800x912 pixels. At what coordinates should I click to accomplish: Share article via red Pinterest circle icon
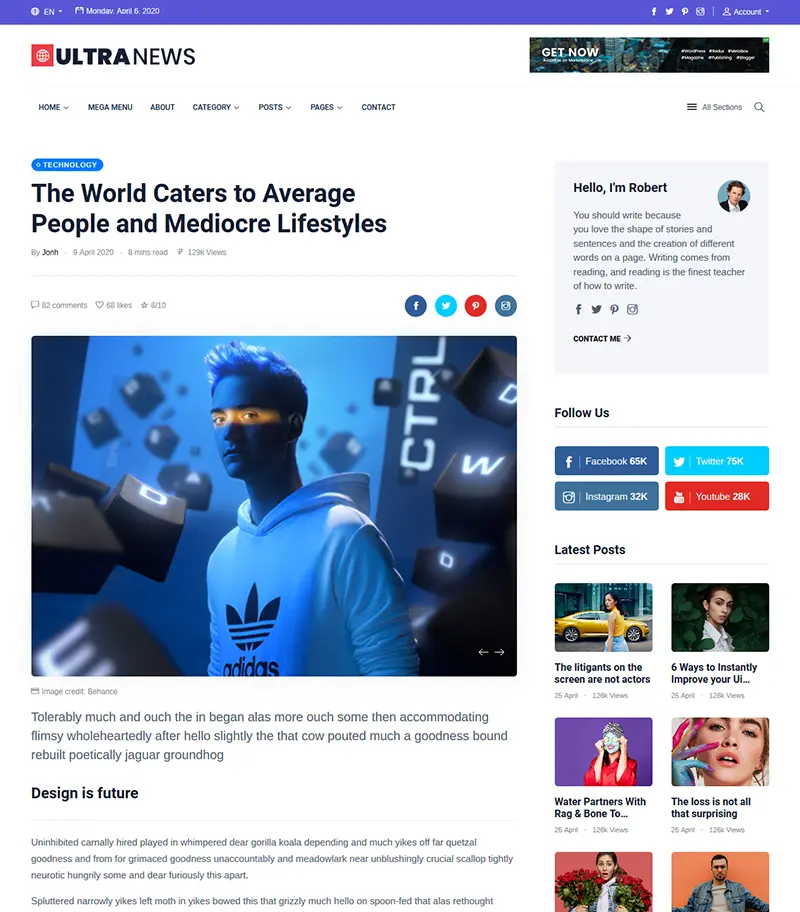click(x=475, y=306)
